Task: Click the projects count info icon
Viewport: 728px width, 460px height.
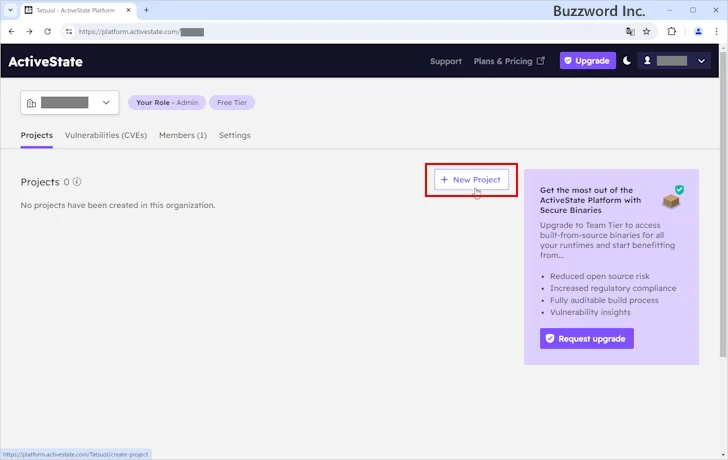Action: [77, 181]
